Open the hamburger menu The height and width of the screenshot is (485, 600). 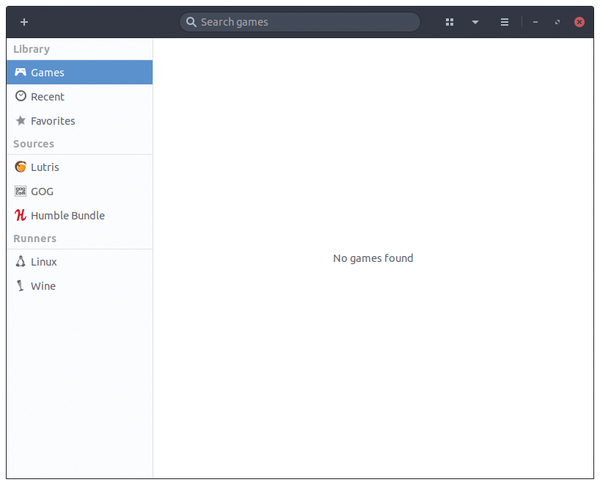point(505,22)
